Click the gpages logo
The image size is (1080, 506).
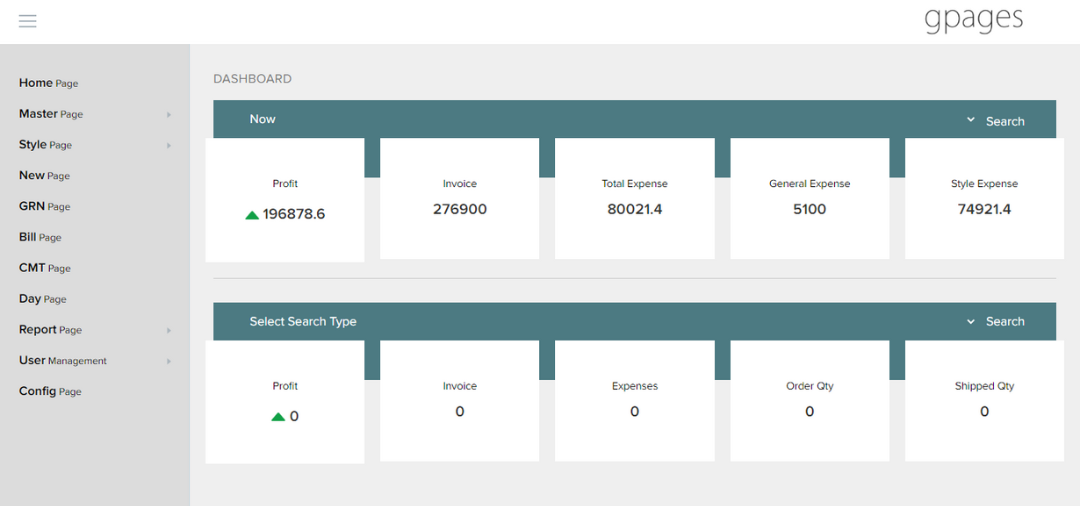click(x=973, y=19)
